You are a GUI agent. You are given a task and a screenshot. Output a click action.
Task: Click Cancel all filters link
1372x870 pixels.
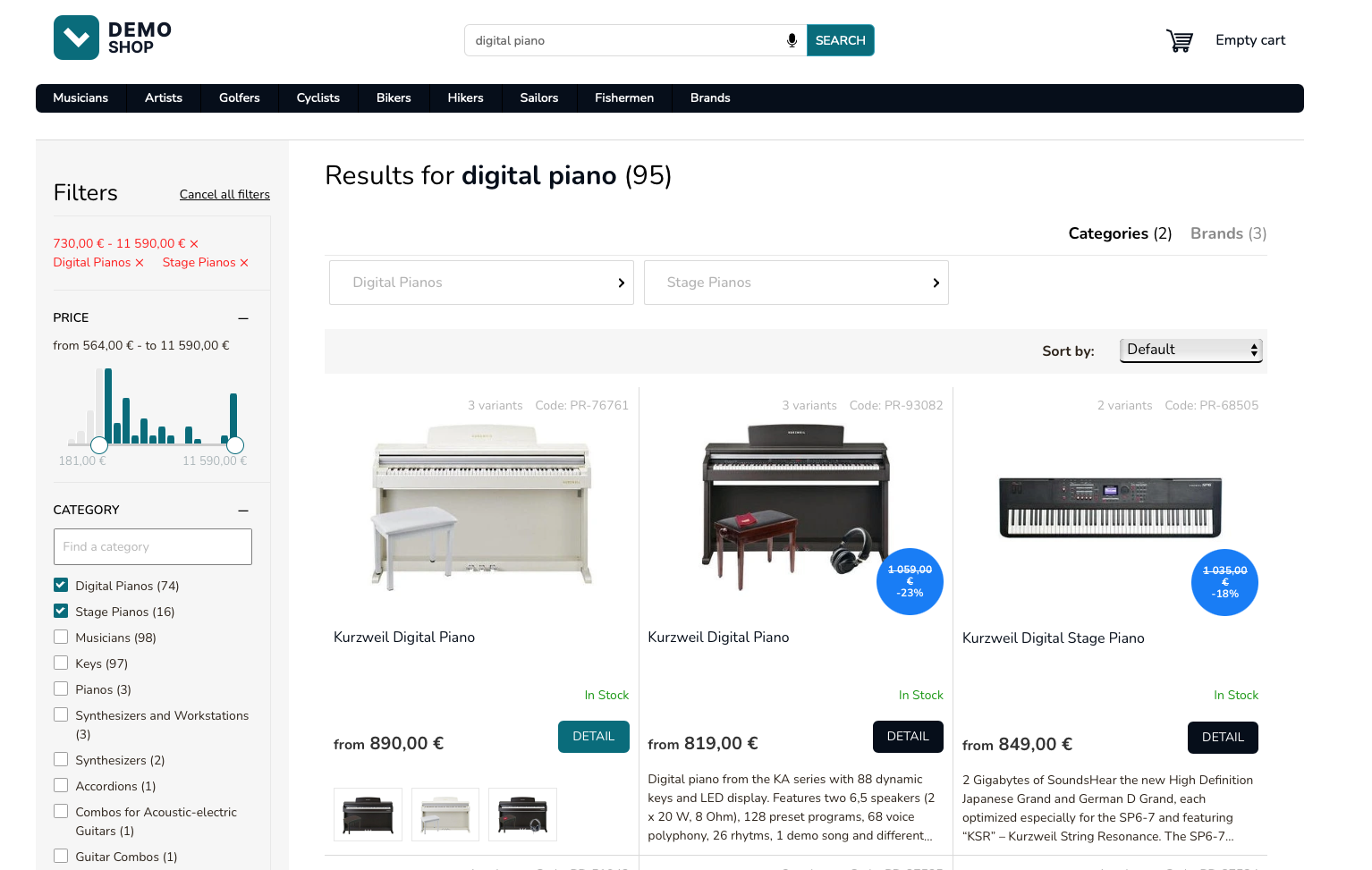[224, 194]
